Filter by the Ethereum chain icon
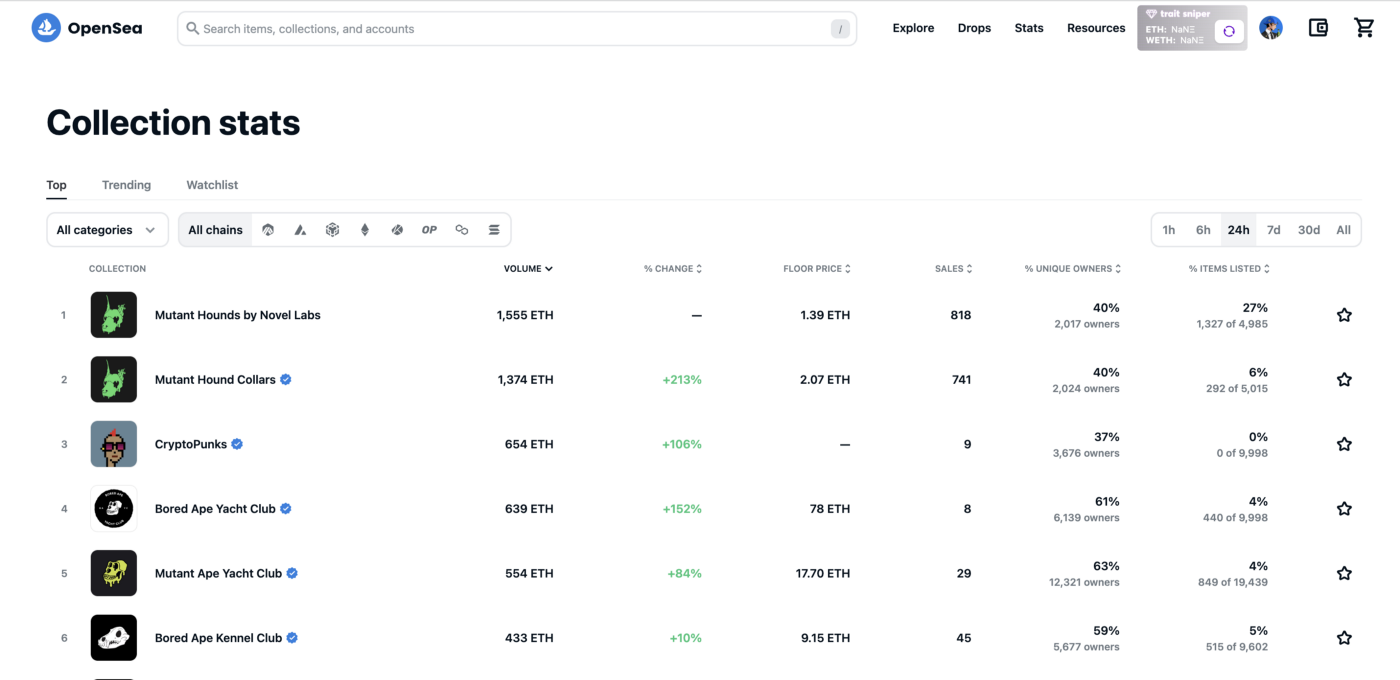The image size is (1400, 680). pyautogui.click(x=365, y=230)
